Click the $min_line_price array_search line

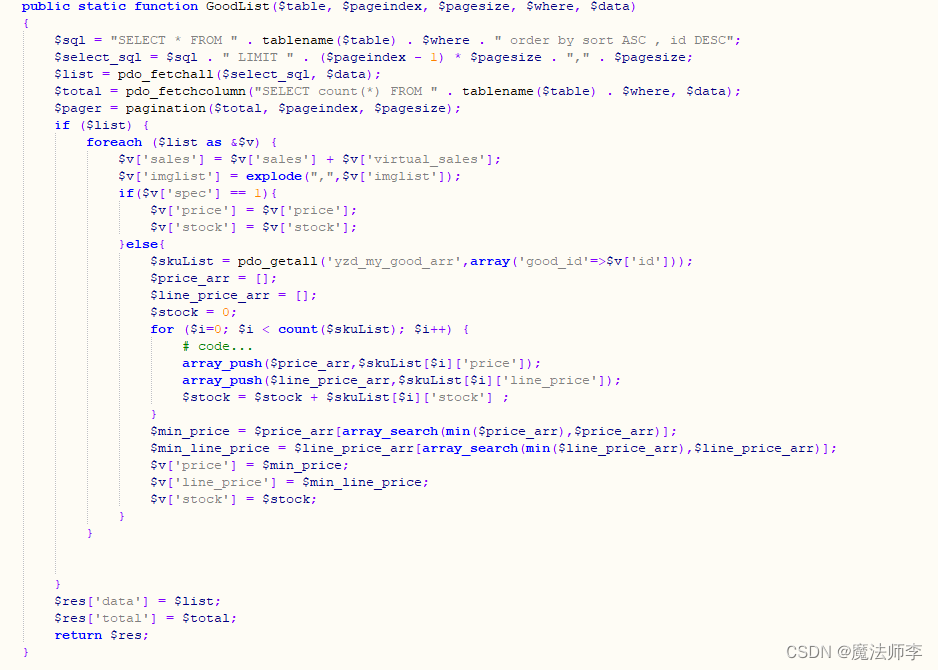click(494, 449)
